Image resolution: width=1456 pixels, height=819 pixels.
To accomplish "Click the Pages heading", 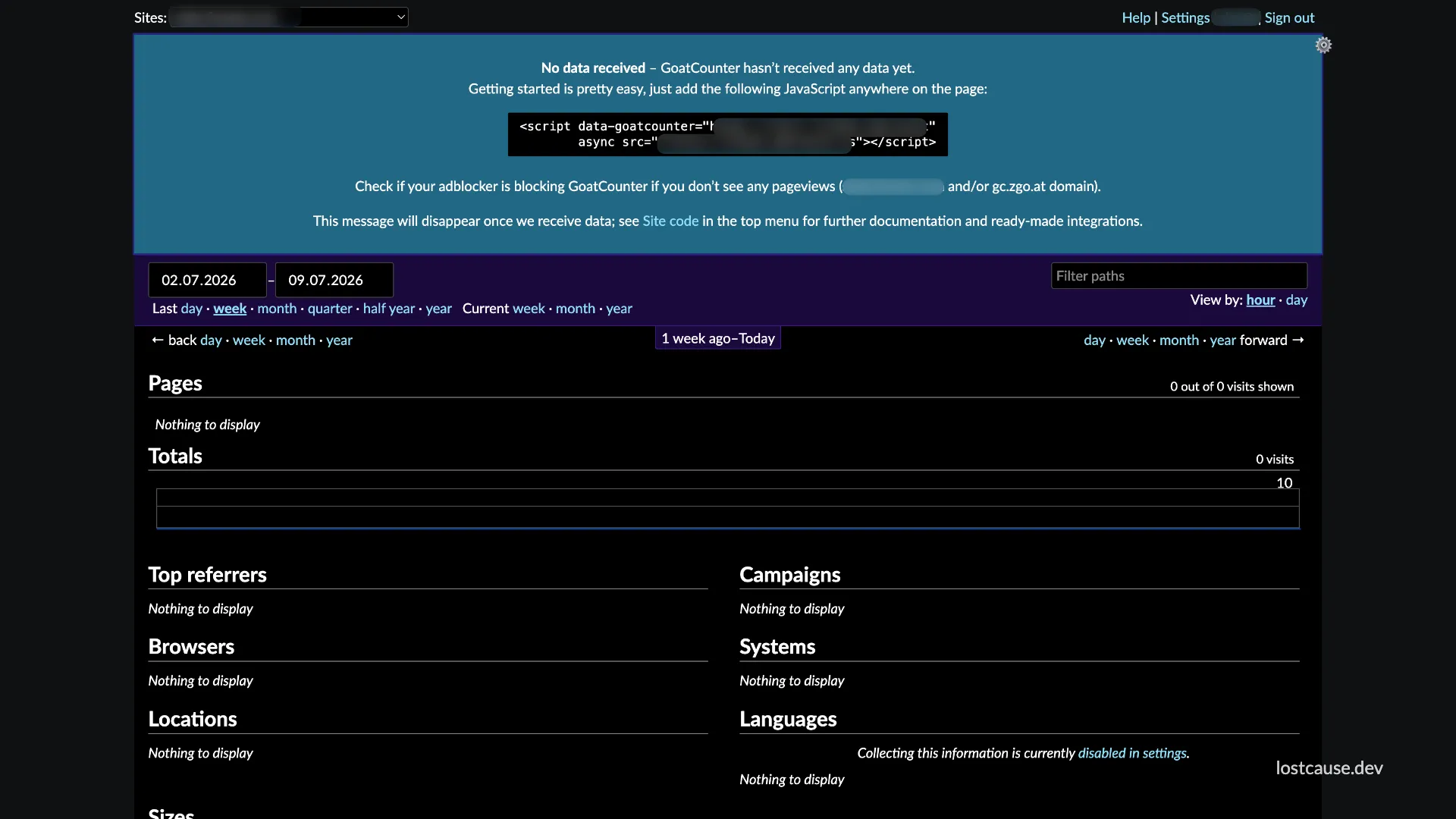I will (x=175, y=384).
